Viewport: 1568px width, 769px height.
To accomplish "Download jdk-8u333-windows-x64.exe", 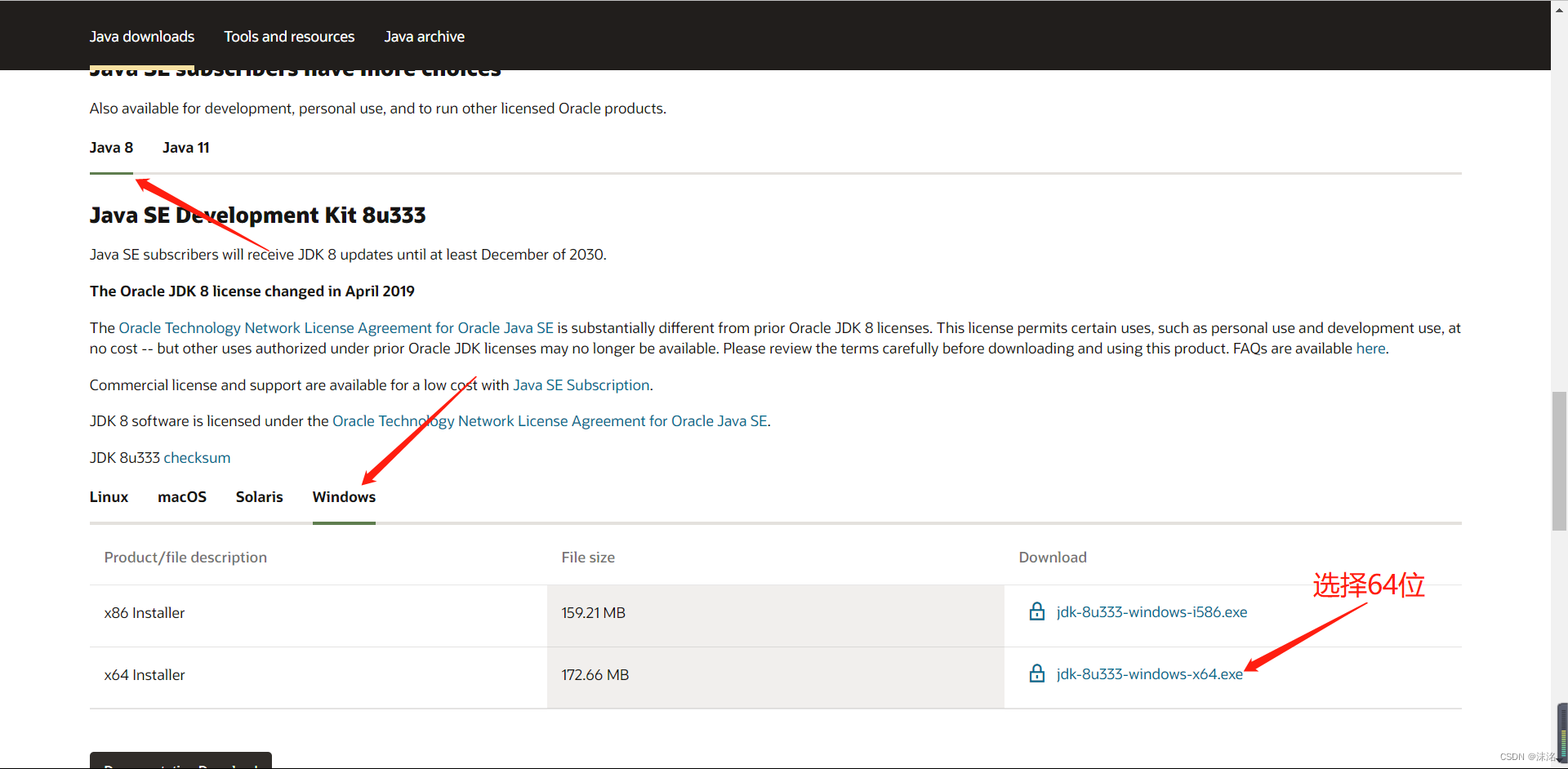I will (1149, 674).
